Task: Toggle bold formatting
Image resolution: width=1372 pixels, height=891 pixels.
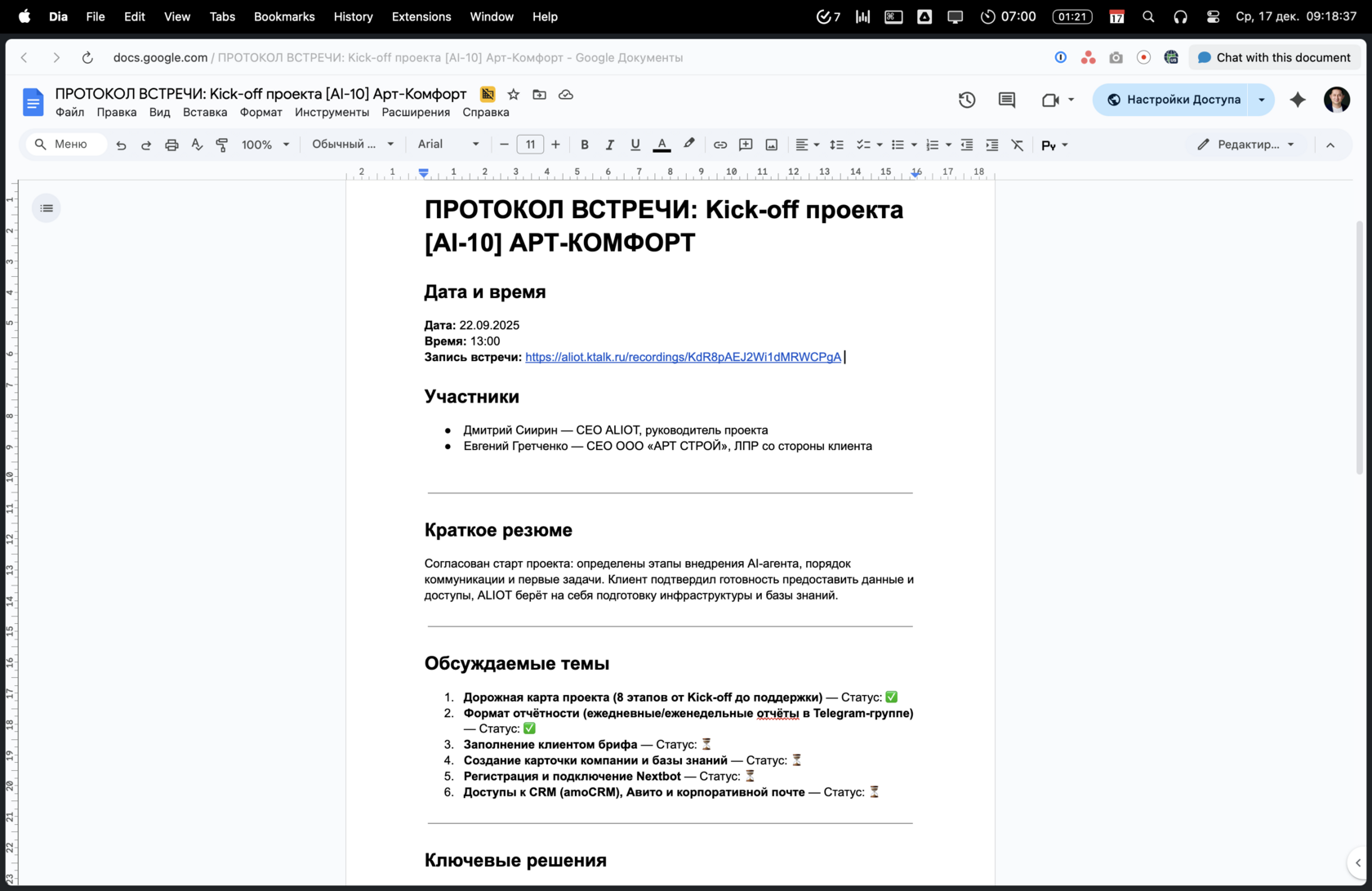Action: coord(584,145)
